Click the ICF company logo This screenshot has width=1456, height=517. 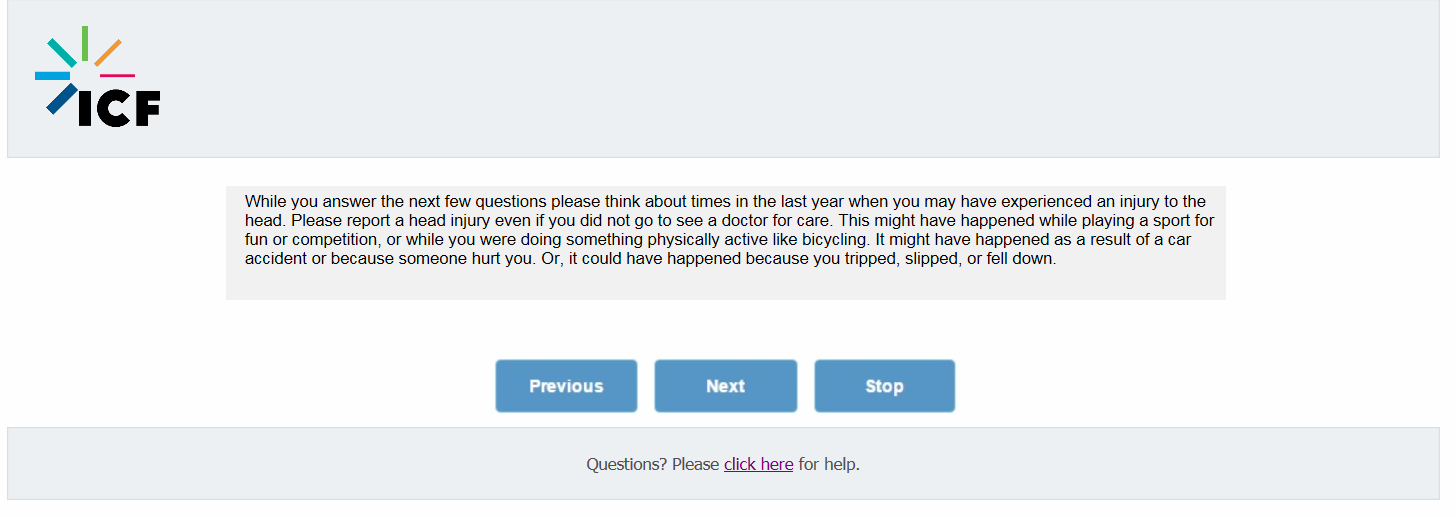tap(97, 77)
